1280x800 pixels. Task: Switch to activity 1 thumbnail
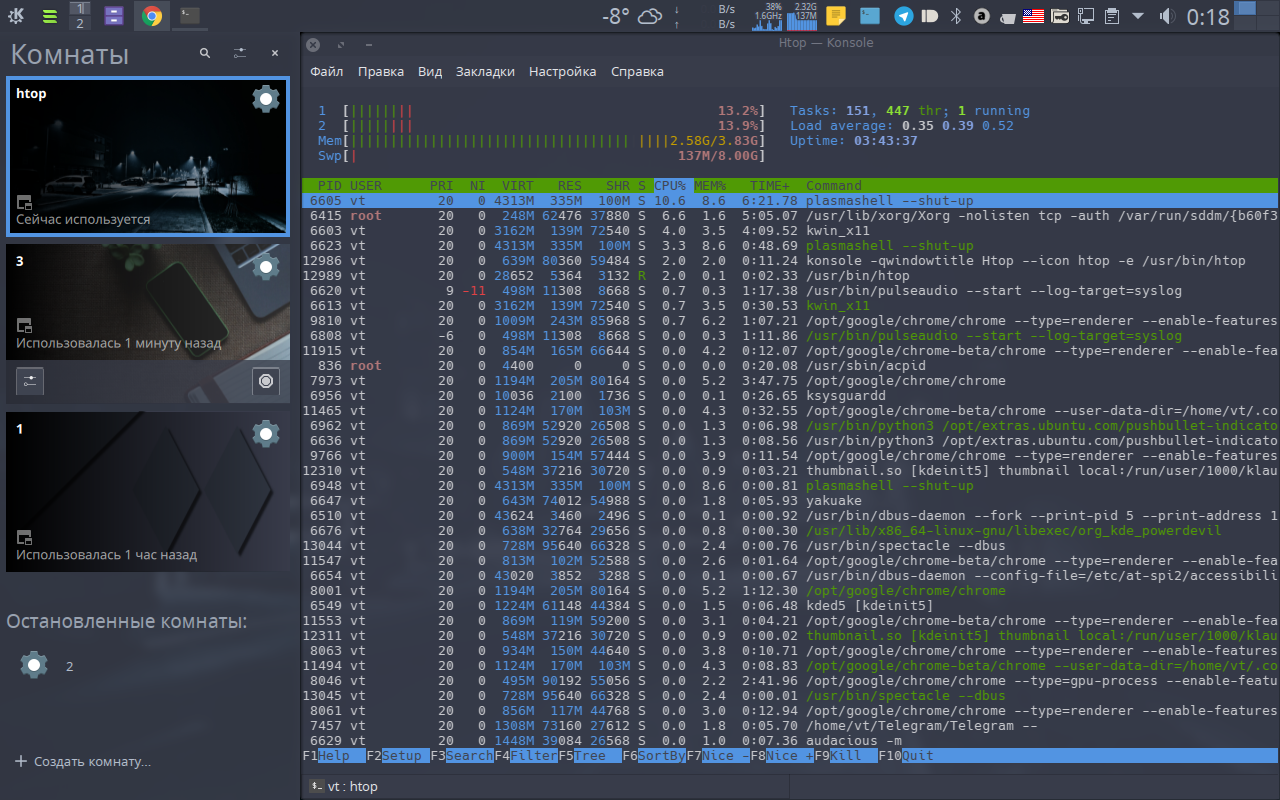pyautogui.click(x=147, y=492)
